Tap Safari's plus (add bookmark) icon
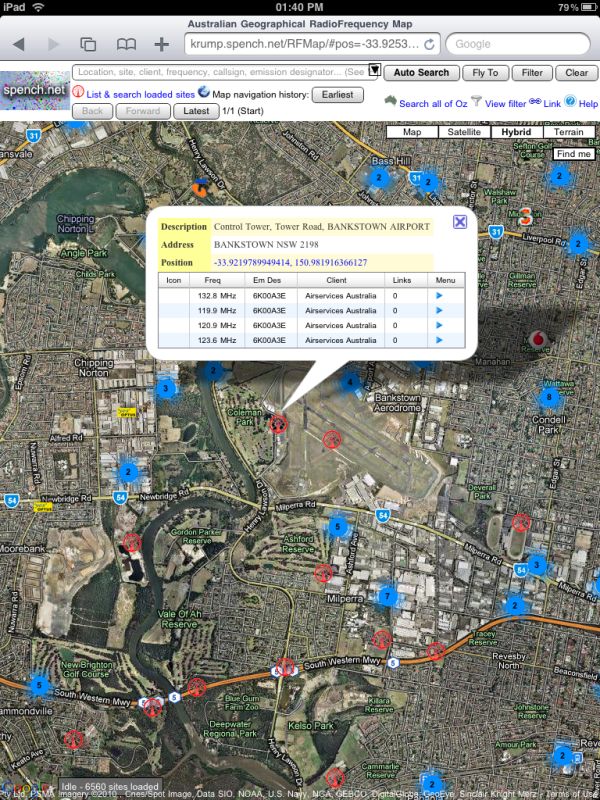 click(x=161, y=44)
